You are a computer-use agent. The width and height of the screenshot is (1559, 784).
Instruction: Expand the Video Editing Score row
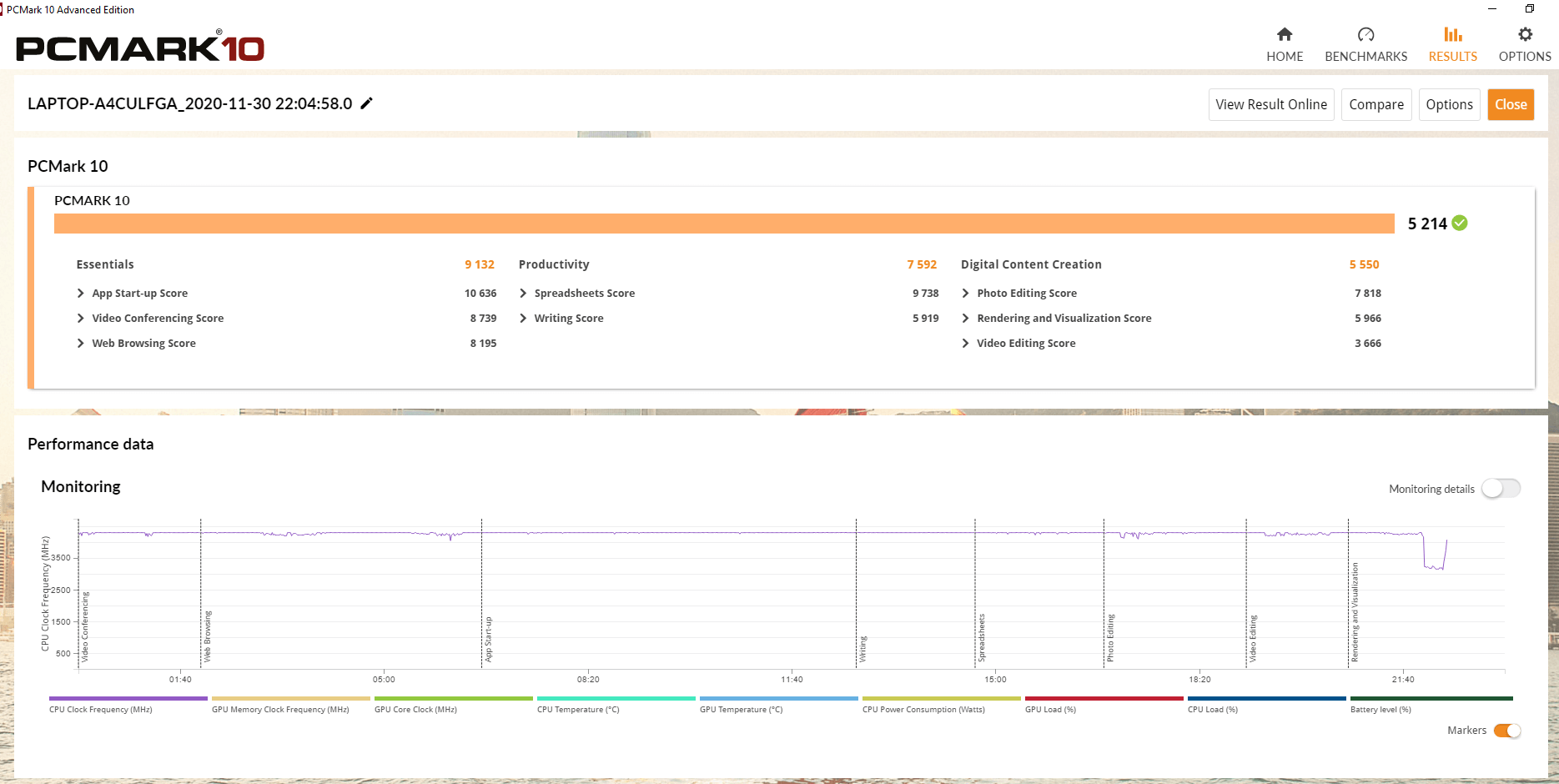965,344
